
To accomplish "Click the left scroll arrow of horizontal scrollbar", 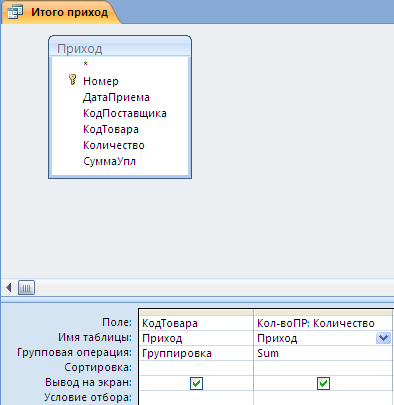I will click(x=9, y=287).
